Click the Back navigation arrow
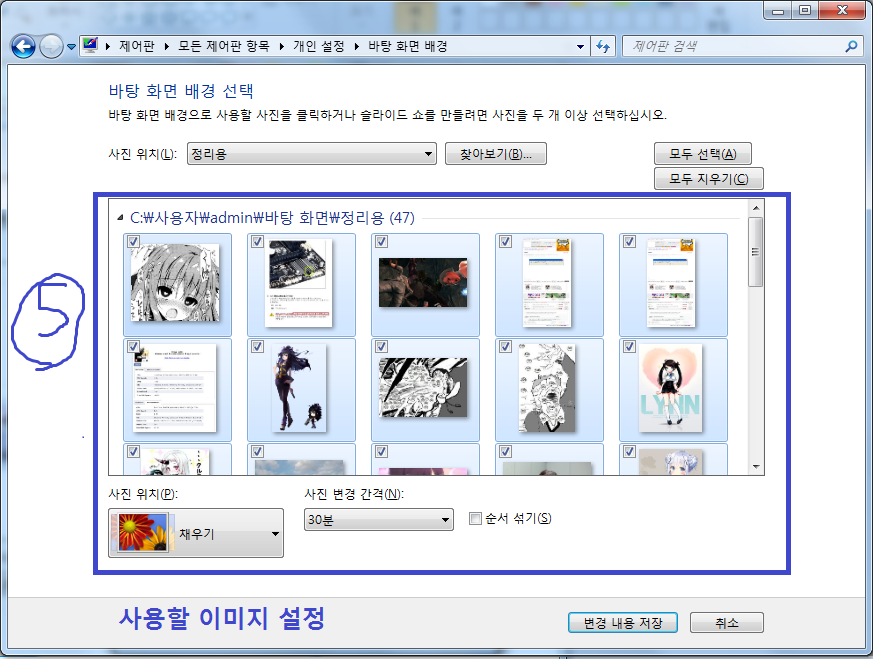This screenshot has height=659, width=873. (x=24, y=47)
